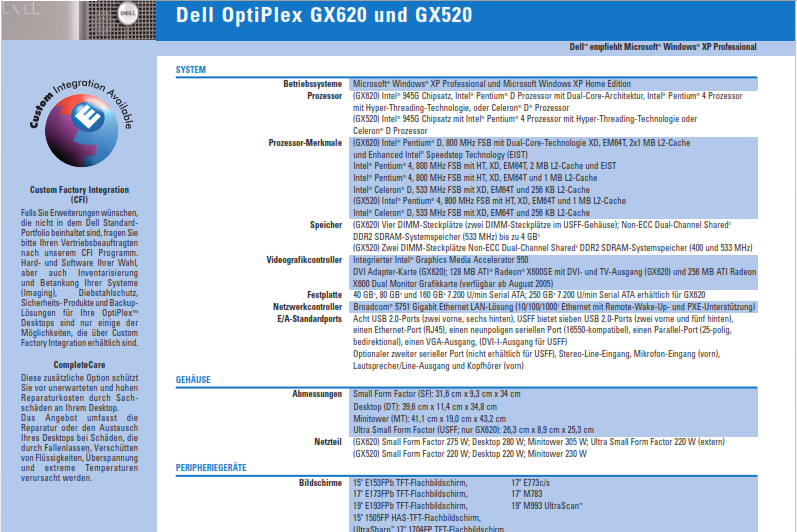Viewport: 797px width, 532px height.
Task: Click the 'Broadcom 5751 Gigabit Ethernet LAN-Lösung' line
Action: 554,307
